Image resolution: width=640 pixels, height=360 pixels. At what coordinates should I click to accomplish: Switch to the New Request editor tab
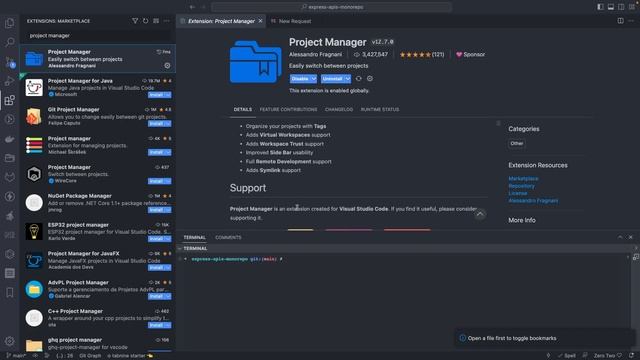tap(291, 21)
